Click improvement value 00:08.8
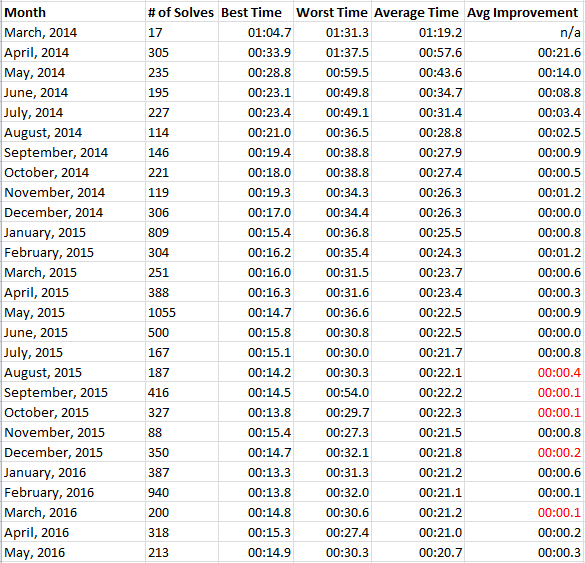The height and width of the screenshot is (563, 585). [x=524, y=92]
